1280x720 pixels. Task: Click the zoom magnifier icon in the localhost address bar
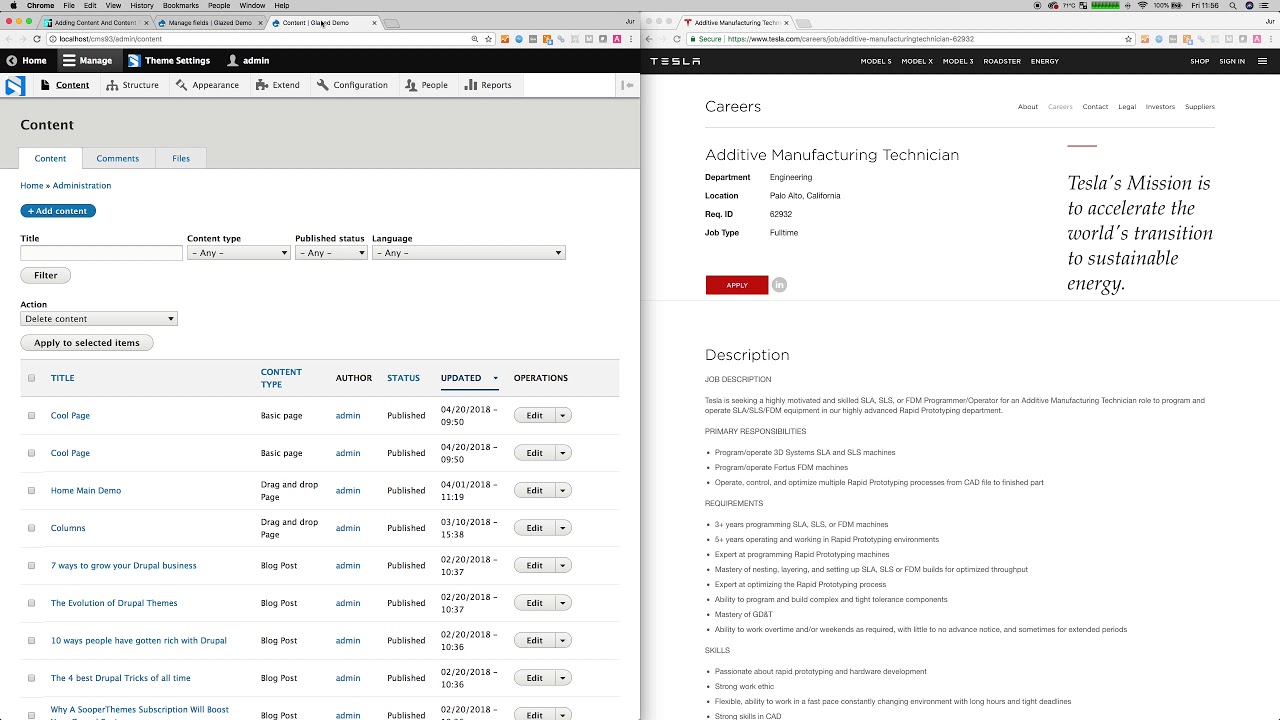(474, 39)
